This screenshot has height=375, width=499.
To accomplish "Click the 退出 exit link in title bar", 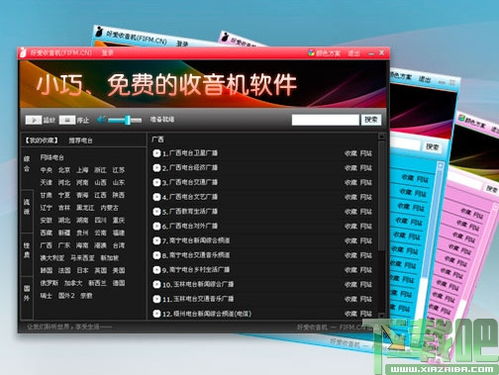I will coord(354,53).
